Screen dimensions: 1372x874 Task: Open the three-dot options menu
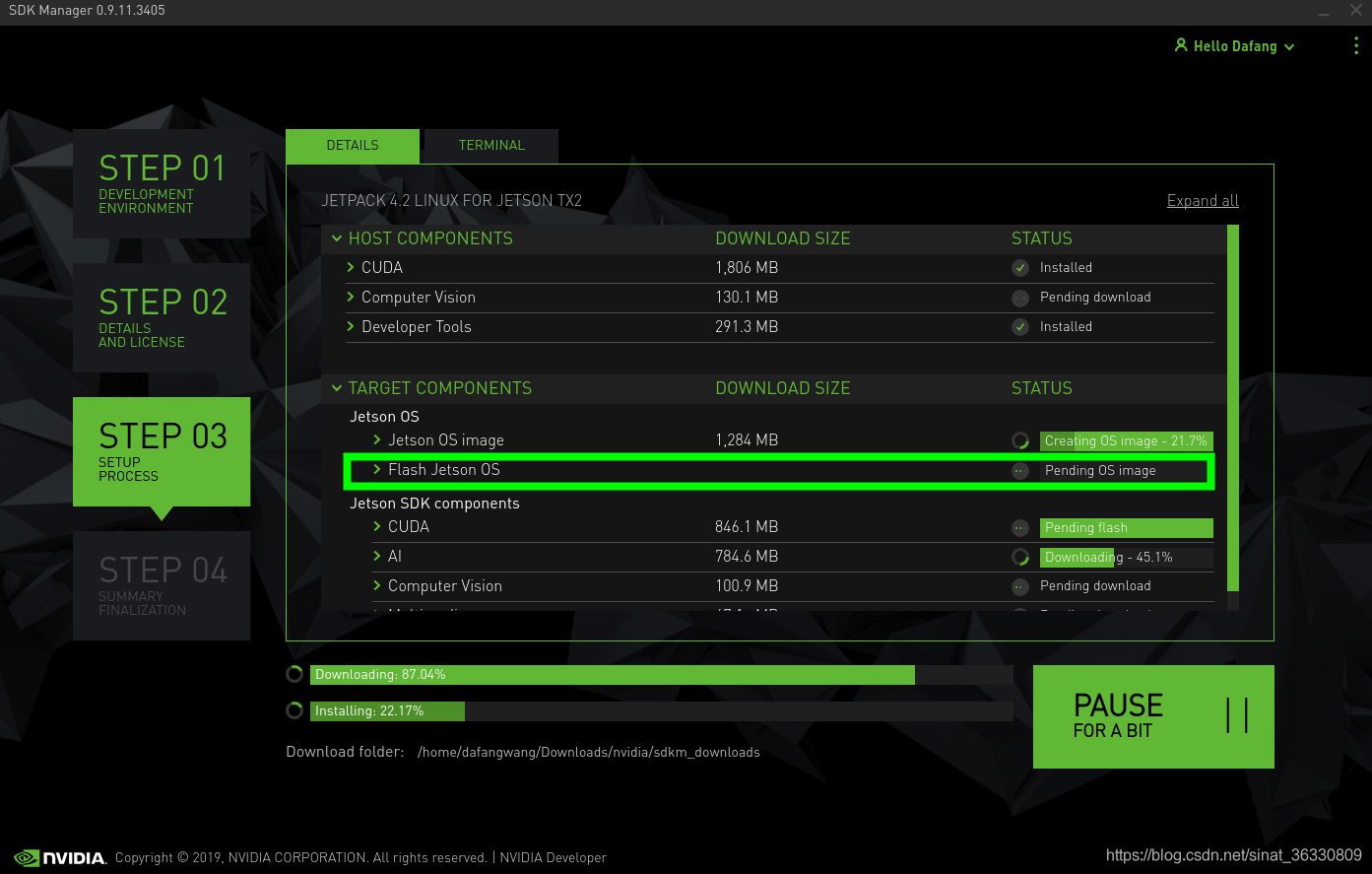click(x=1356, y=45)
